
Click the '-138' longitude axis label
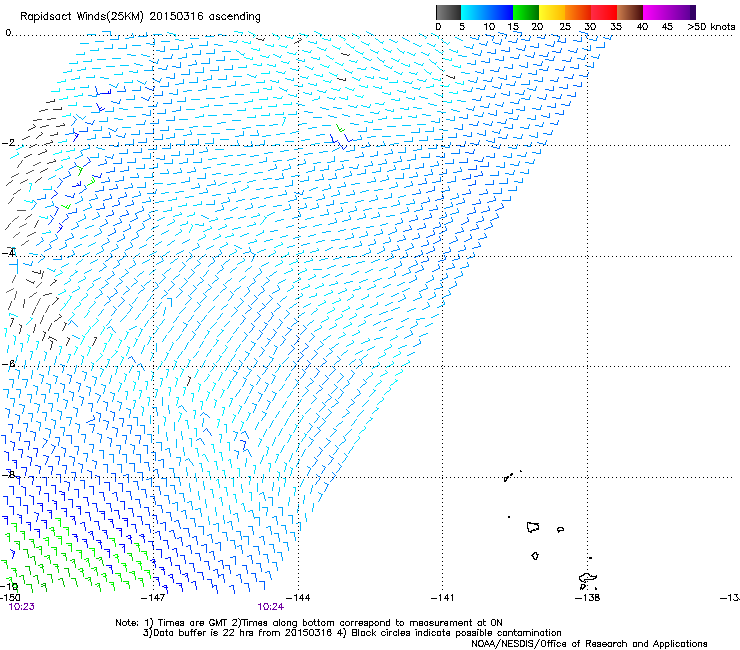pyautogui.click(x=588, y=598)
